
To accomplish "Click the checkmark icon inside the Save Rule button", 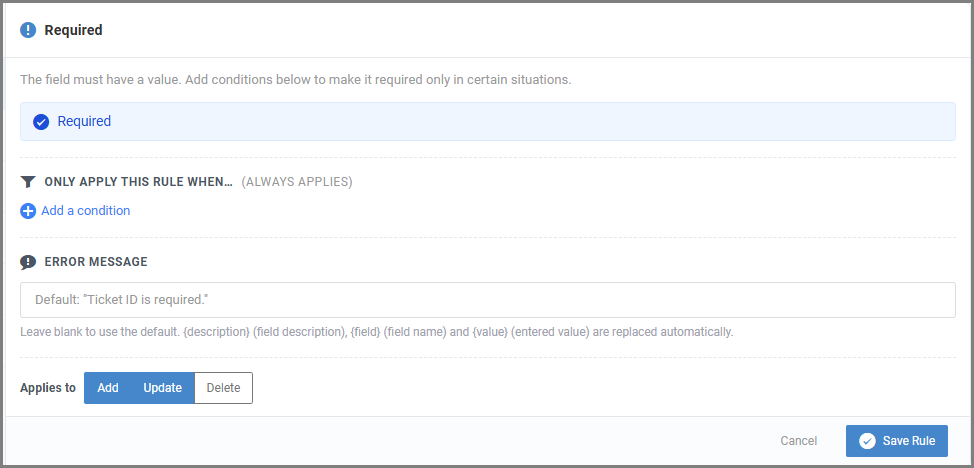I will (x=867, y=441).
